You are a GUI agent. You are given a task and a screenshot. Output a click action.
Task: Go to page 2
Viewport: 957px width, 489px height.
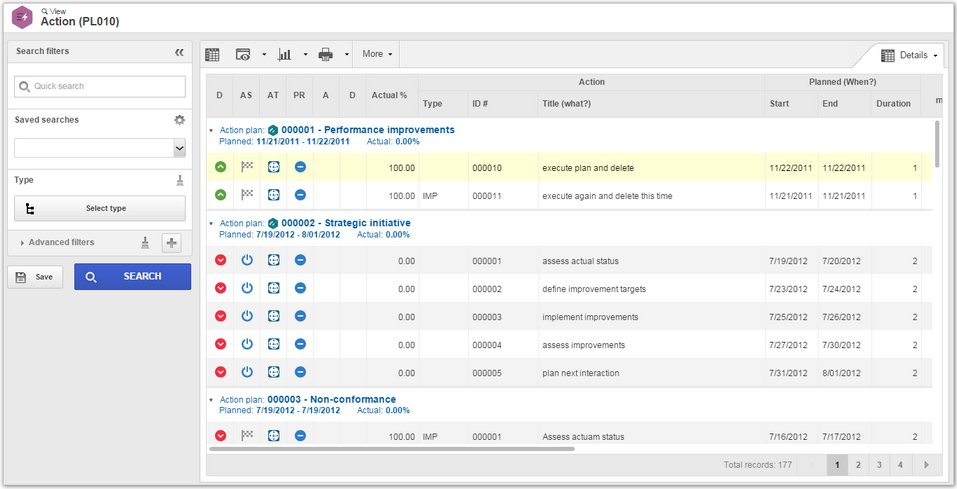point(858,465)
